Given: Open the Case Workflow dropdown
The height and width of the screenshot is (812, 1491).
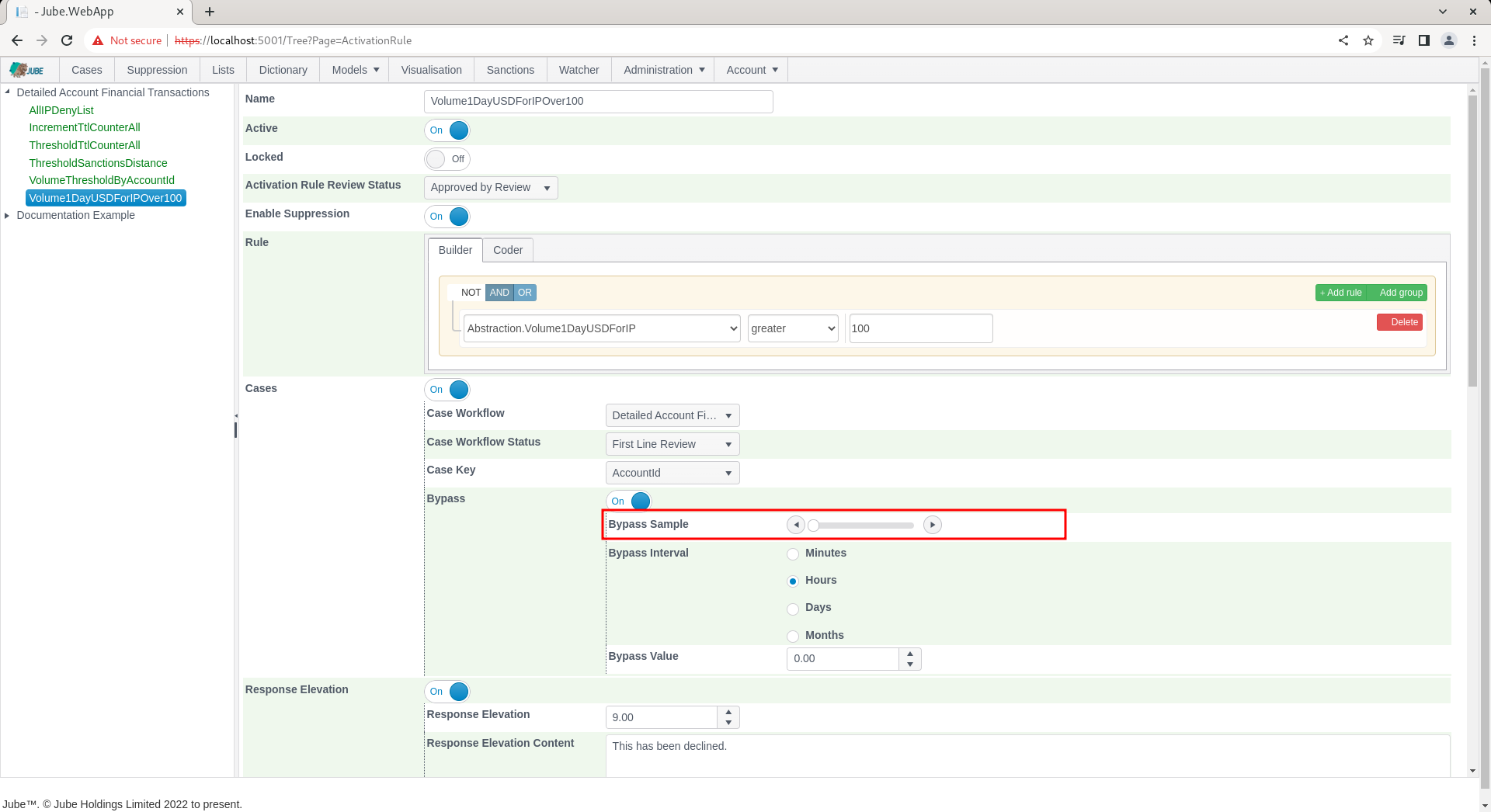Looking at the screenshot, I should point(673,415).
